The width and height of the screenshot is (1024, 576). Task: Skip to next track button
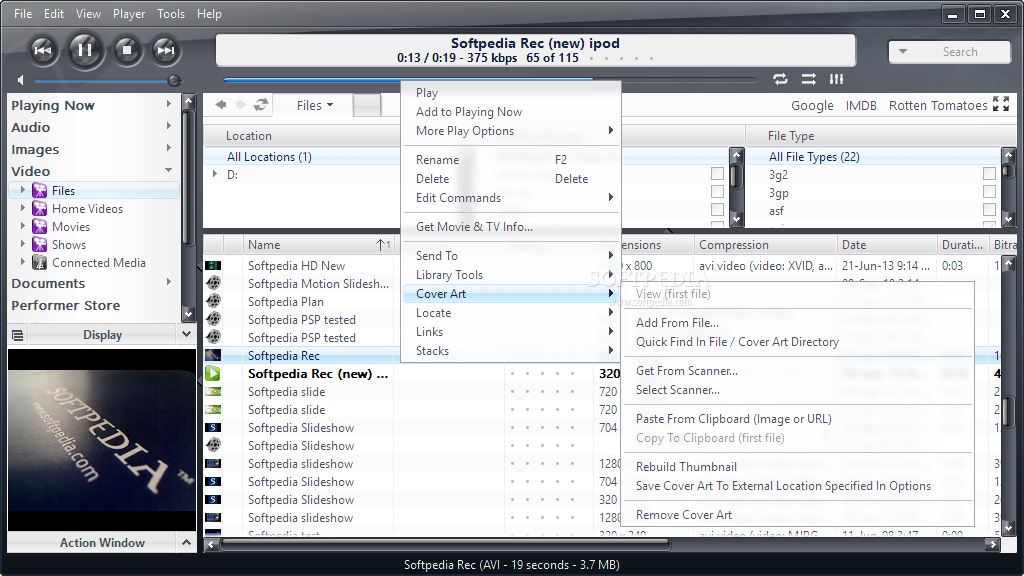[x=165, y=50]
